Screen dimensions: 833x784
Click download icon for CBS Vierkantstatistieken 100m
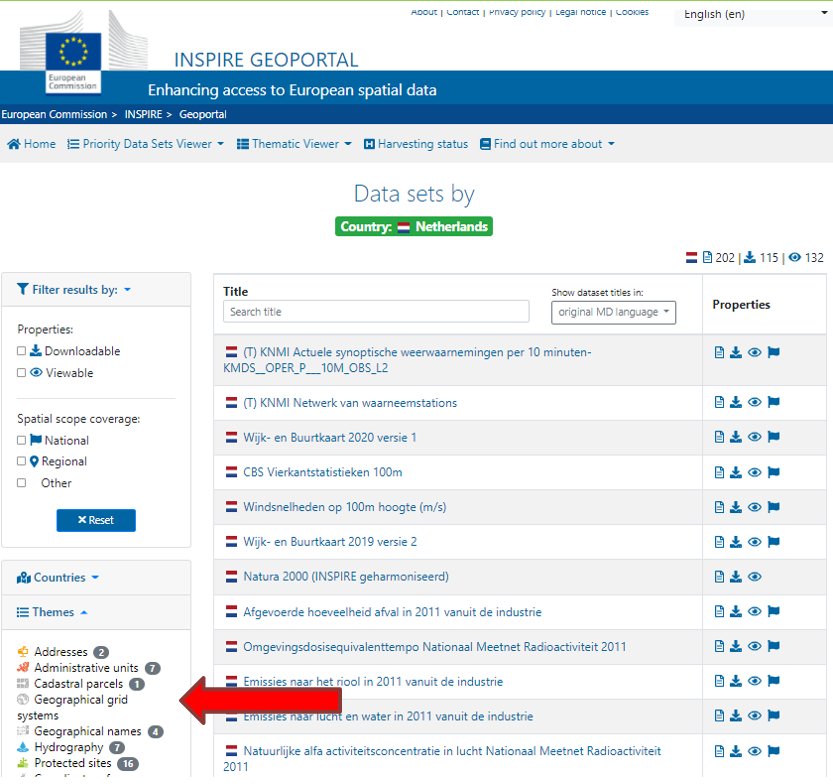pyautogui.click(x=735, y=472)
